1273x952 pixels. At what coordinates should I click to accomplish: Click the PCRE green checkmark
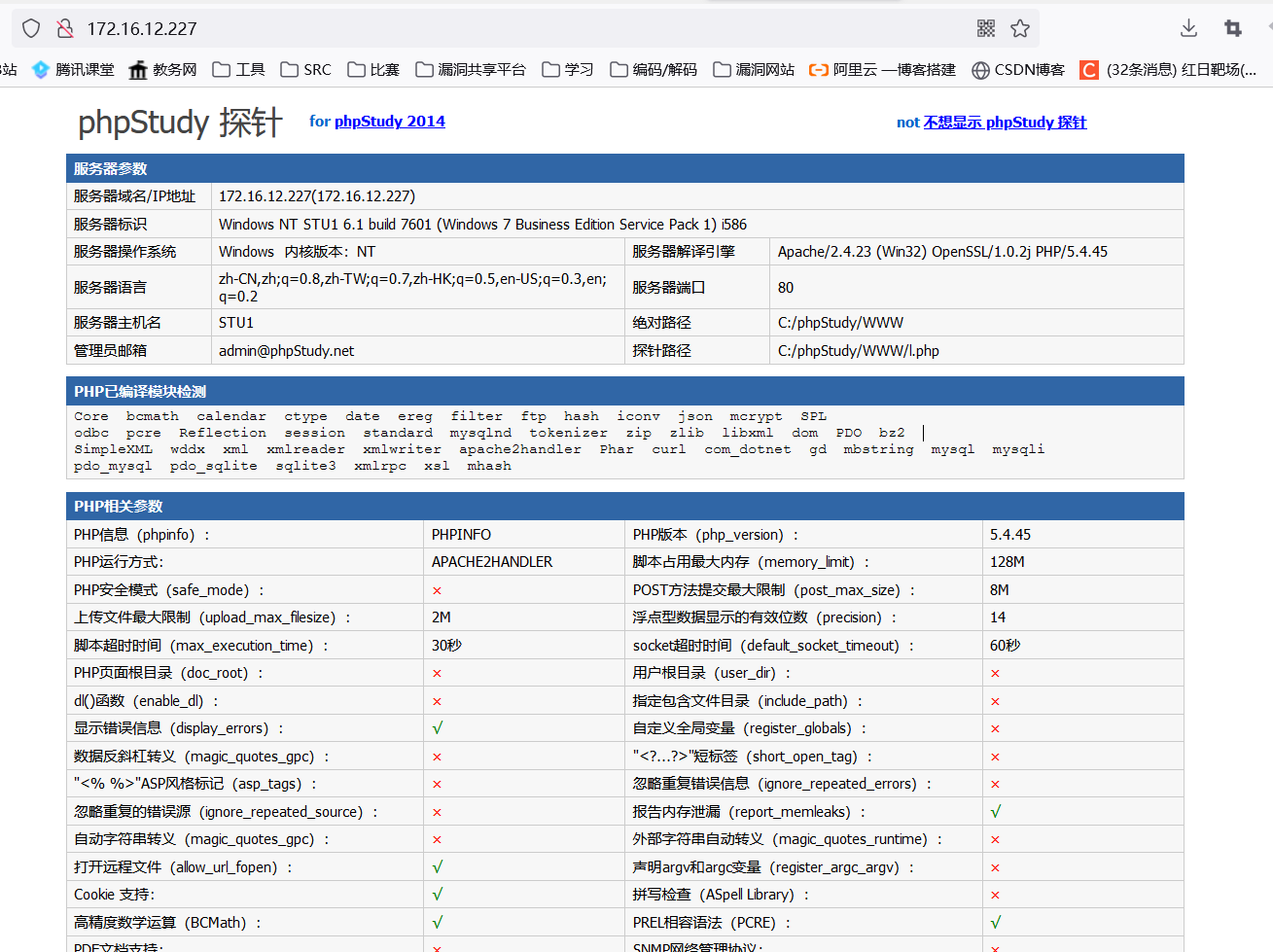(996, 922)
